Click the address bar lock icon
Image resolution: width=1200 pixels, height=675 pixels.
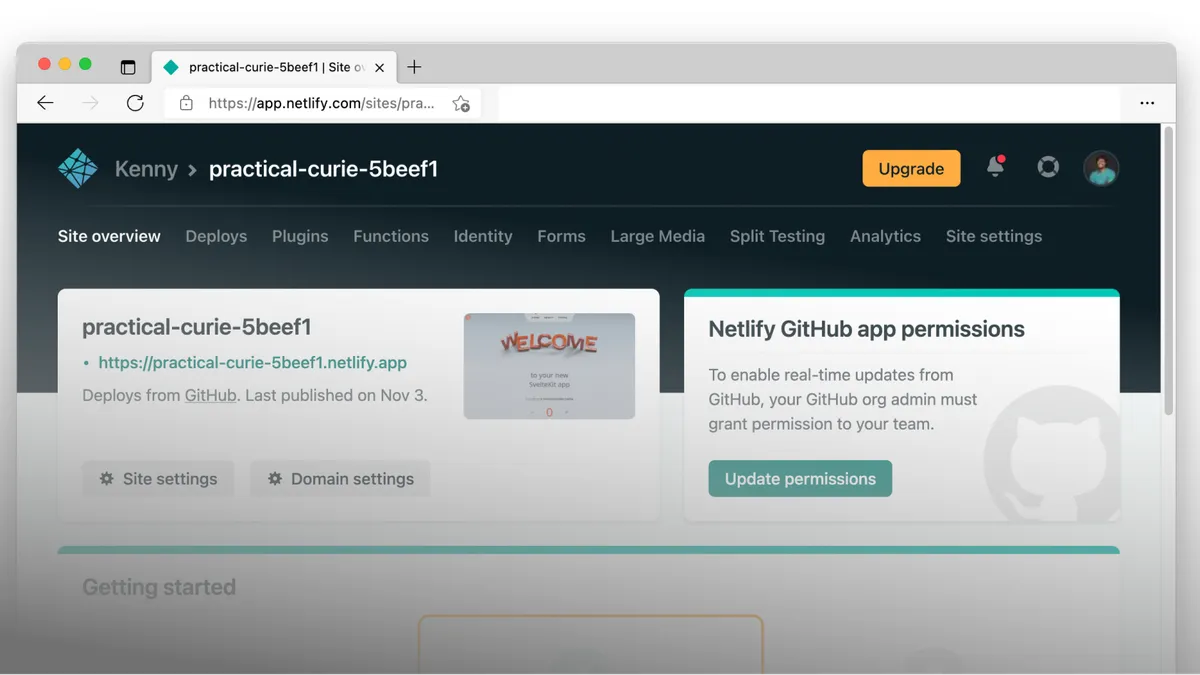pyautogui.click(x=186, y=103)
